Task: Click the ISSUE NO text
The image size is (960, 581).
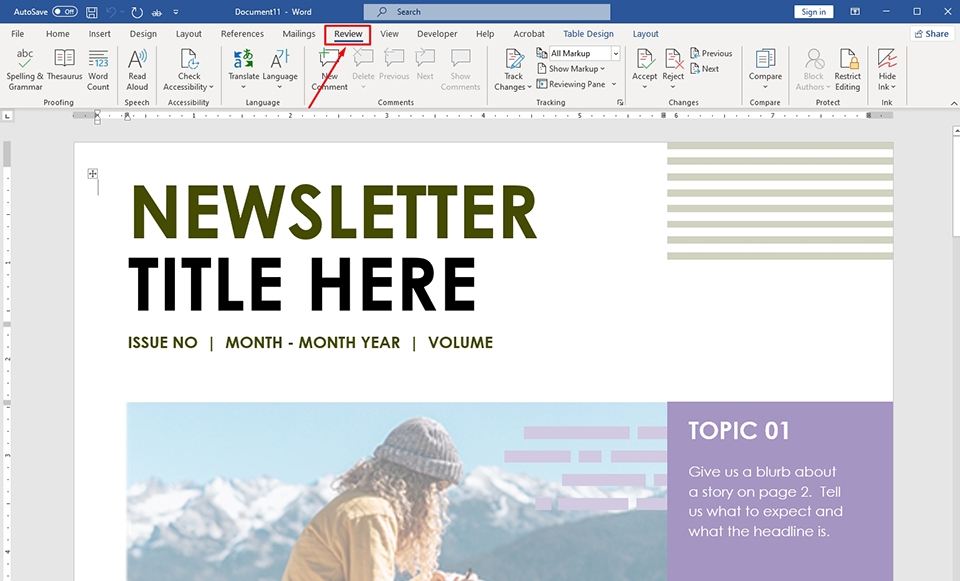Action: tap(163, 342)
